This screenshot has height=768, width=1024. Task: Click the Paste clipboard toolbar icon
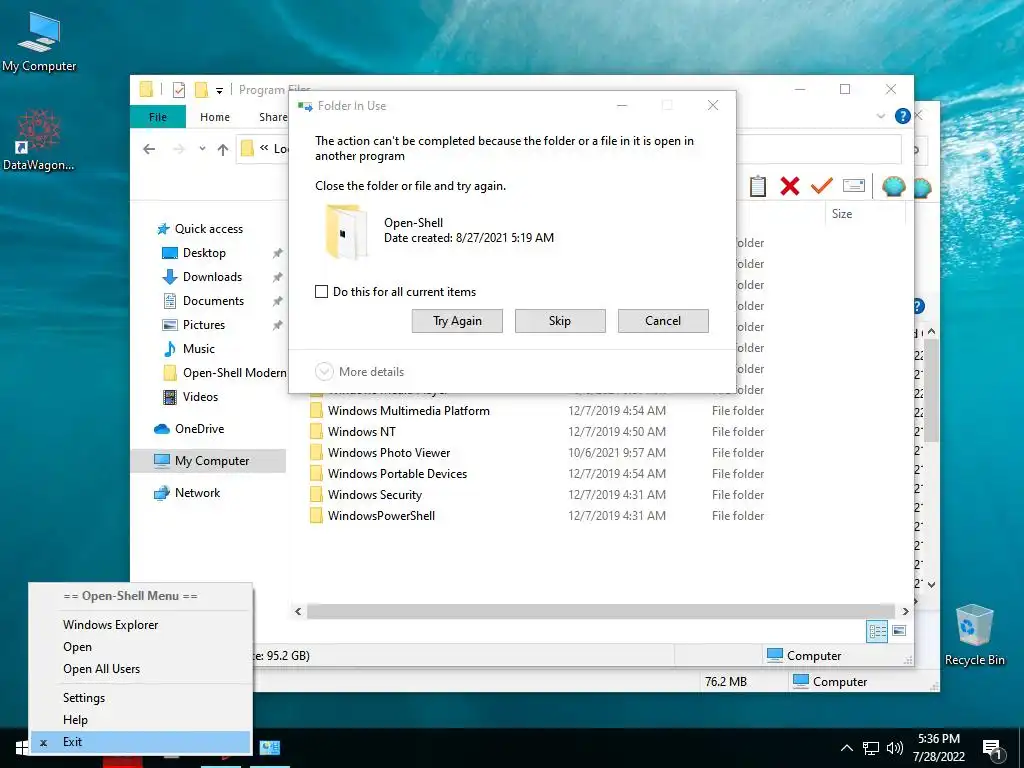758,186
